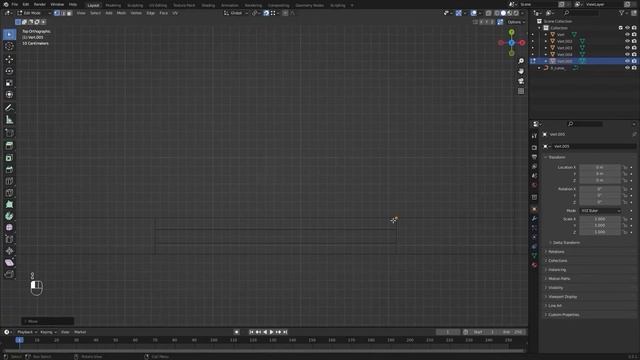Open the Global transform orientation dropdown

236,13
